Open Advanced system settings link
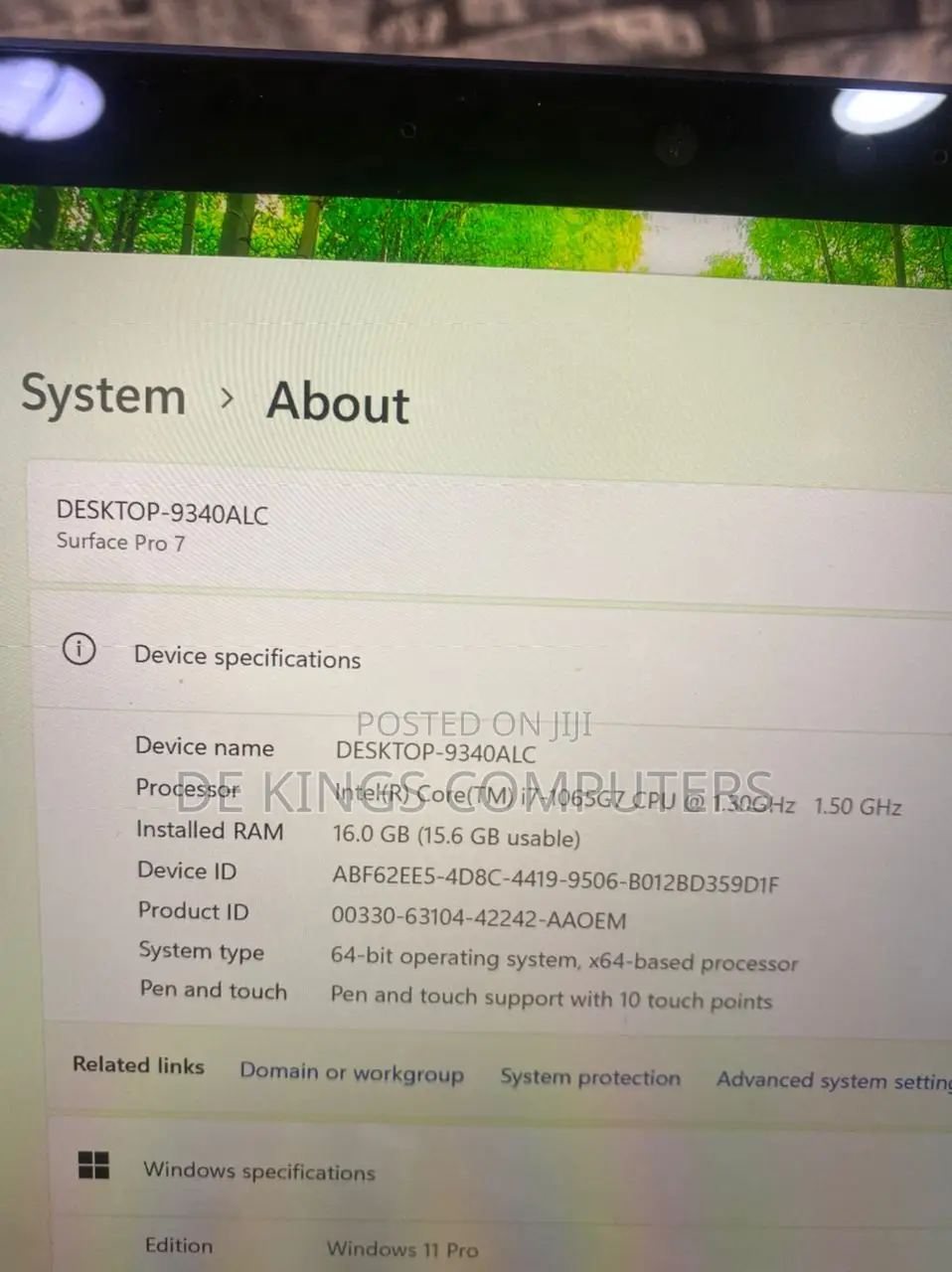This screenshot has height=1272, width=952. click(x=834, y=1081)
